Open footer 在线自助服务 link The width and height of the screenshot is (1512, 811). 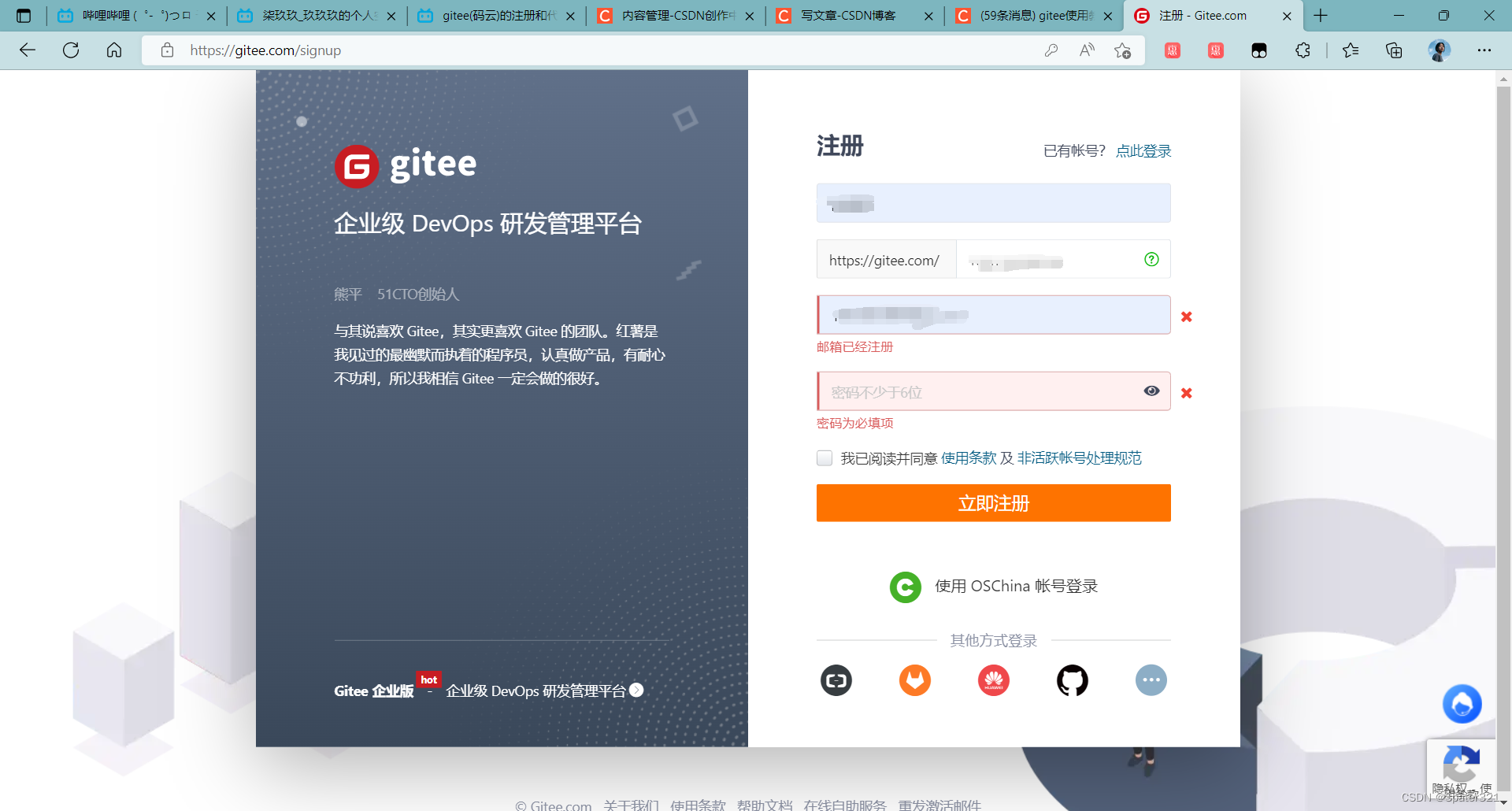[x=845, y=805]
